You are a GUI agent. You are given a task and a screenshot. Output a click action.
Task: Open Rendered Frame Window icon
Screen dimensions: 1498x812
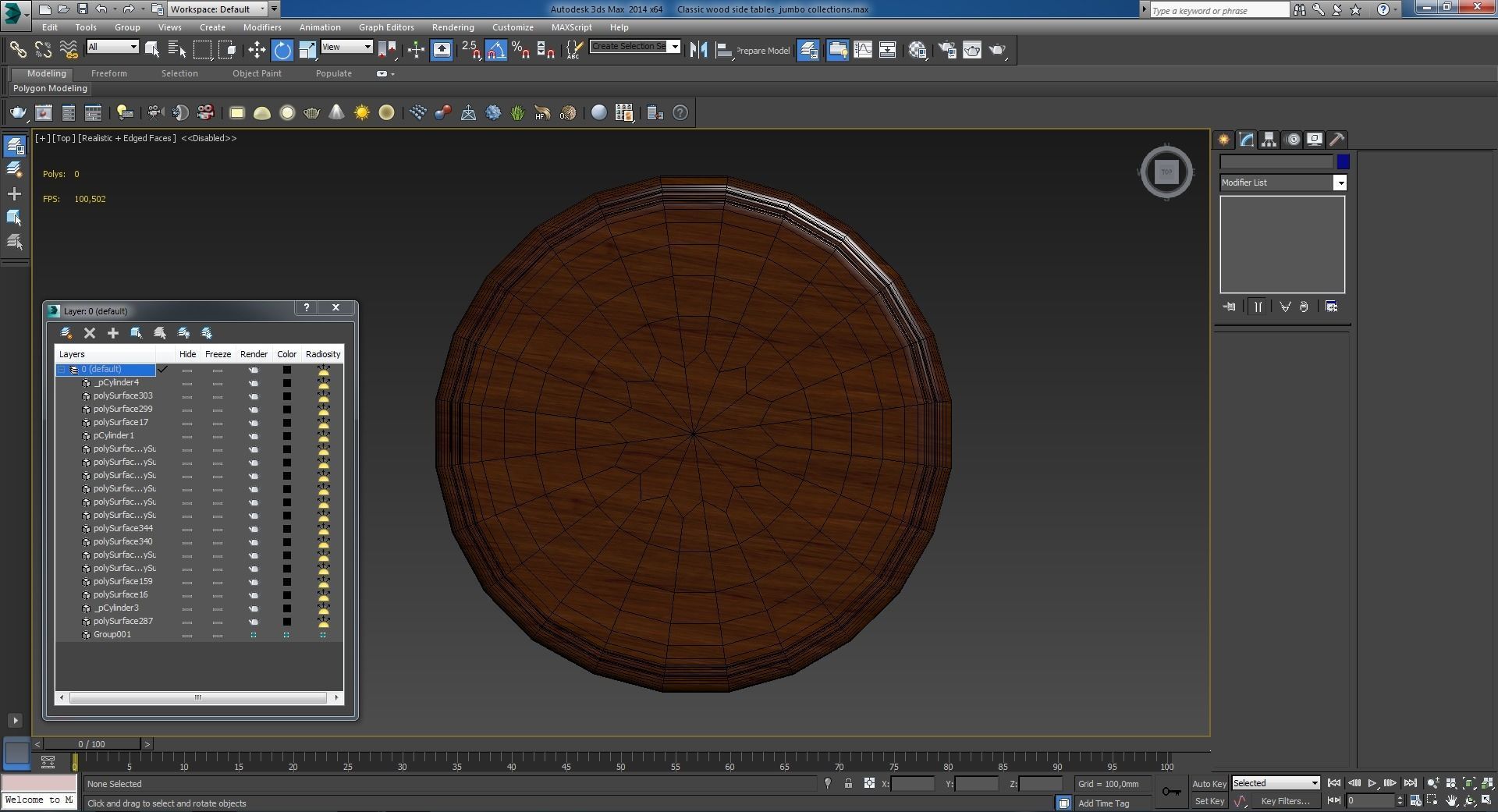972,50
